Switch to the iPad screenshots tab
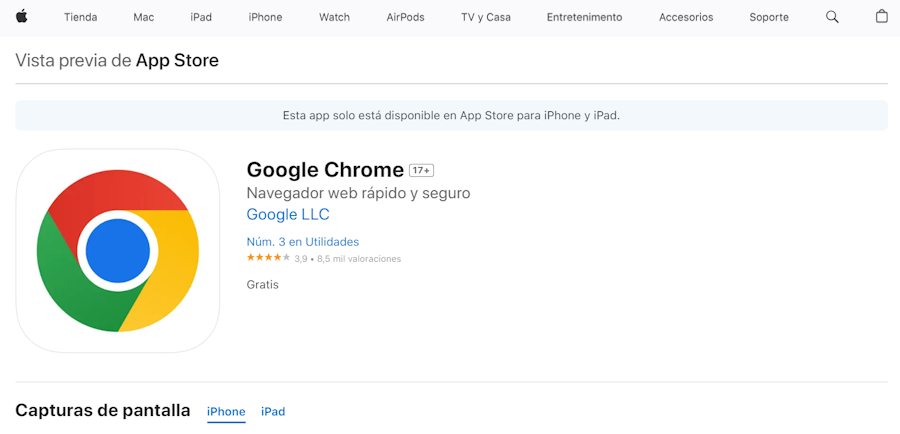This screenshot has width=900, height=434. pyautogui.click(x=273, y=412)
